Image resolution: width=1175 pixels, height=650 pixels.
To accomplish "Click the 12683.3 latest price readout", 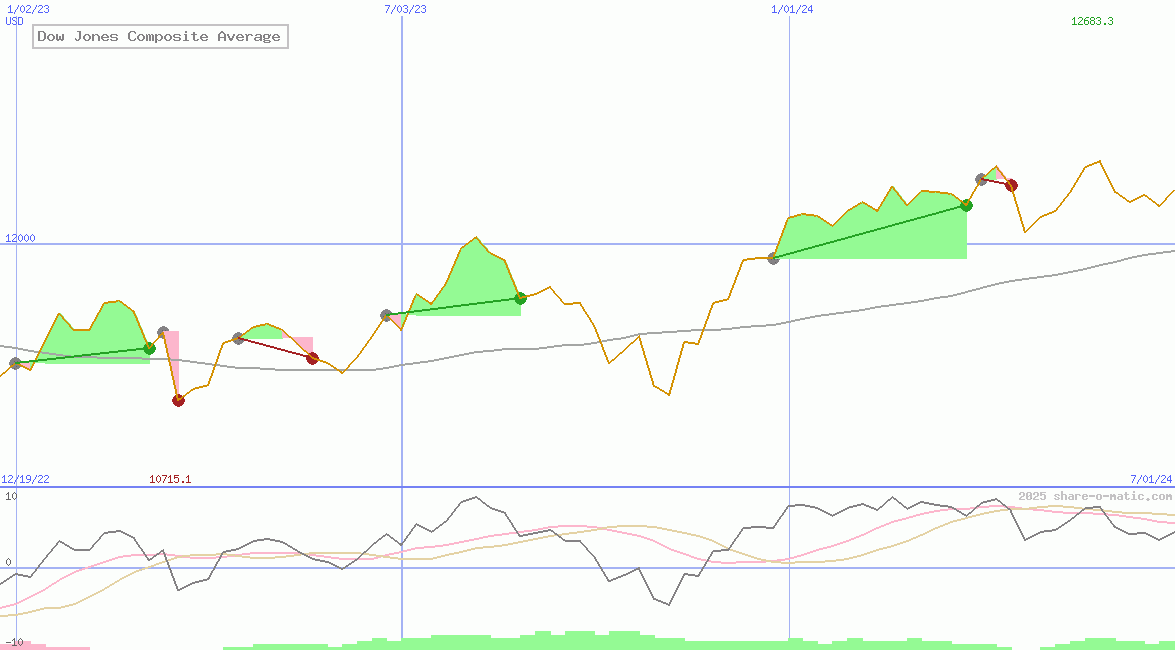I will pyautogui.click(x=1093, y=19).
